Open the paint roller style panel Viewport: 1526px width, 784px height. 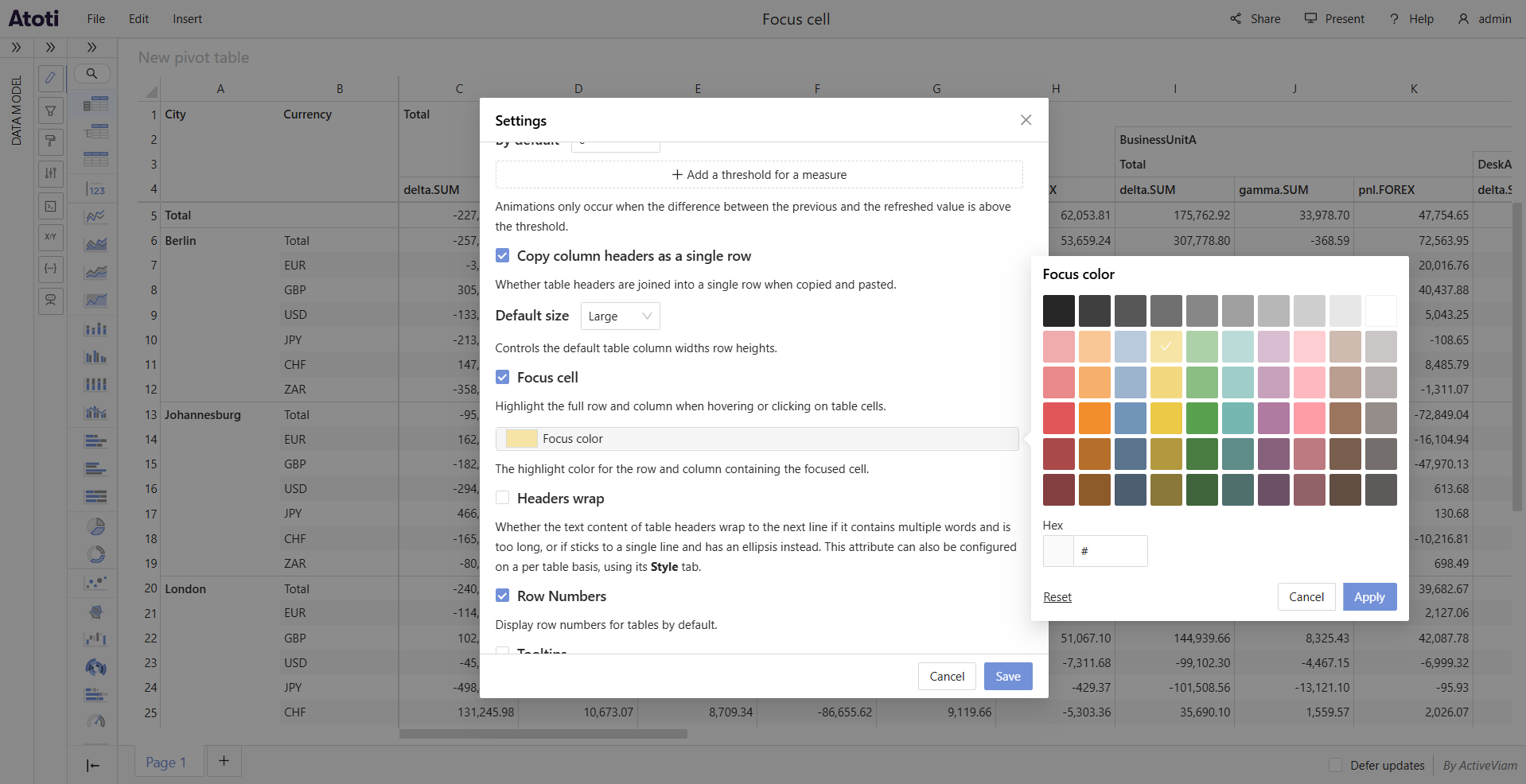(x=50, y=142)
